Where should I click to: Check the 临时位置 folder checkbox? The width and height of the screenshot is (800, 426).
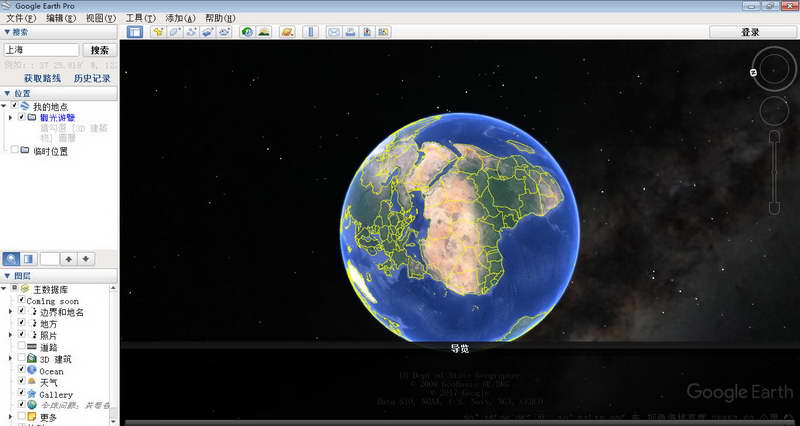(13, 151)
